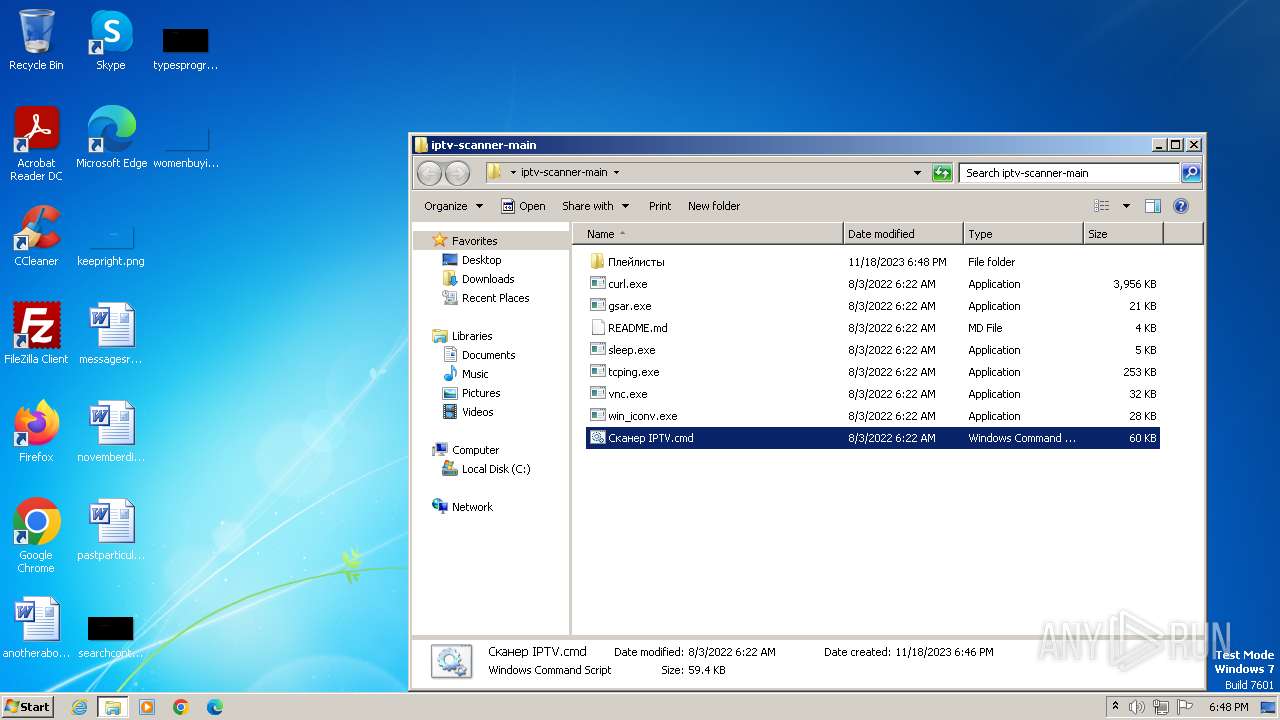Open the Organize dropdown menu
Screen dimensions: 1280x720
point(453,206)
